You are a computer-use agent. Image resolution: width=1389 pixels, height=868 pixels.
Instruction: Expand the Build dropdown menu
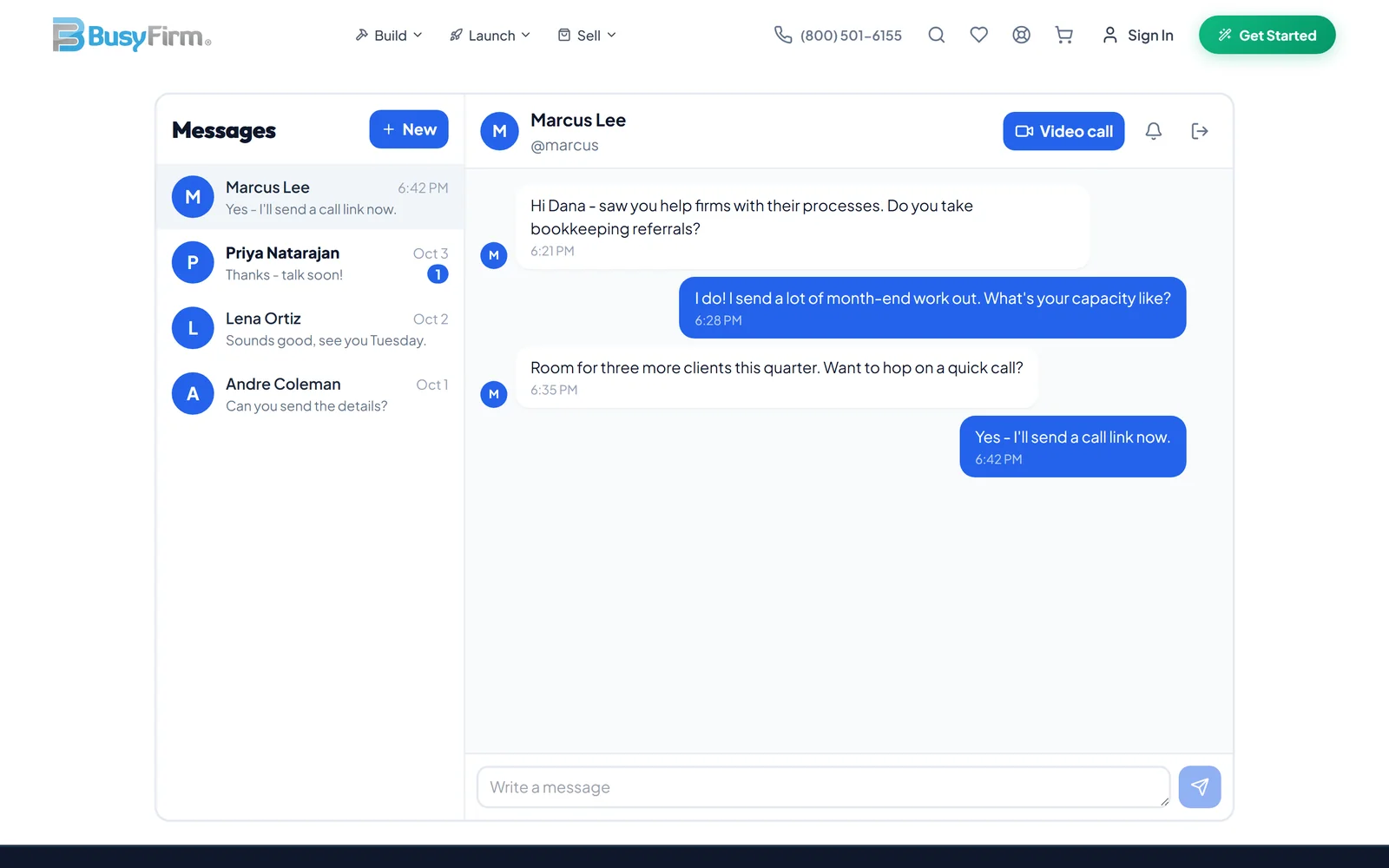click(389, 36)
